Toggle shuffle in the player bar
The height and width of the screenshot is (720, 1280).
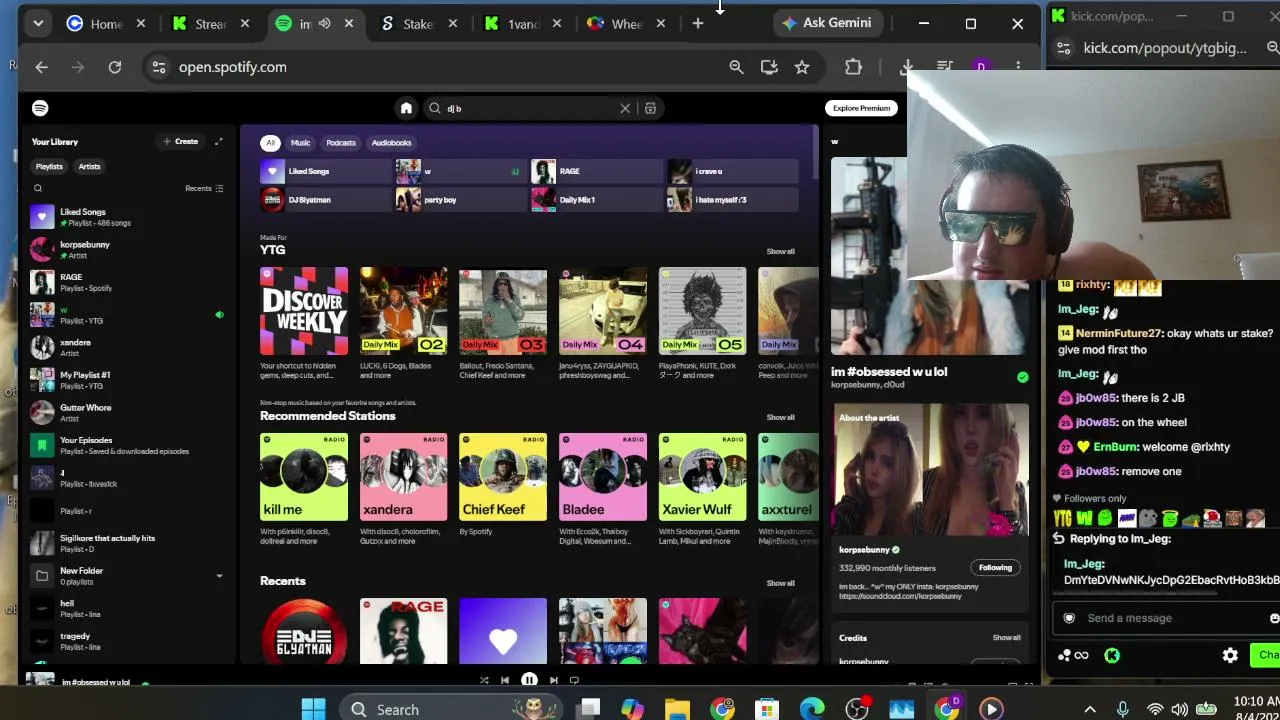(484, 680)
